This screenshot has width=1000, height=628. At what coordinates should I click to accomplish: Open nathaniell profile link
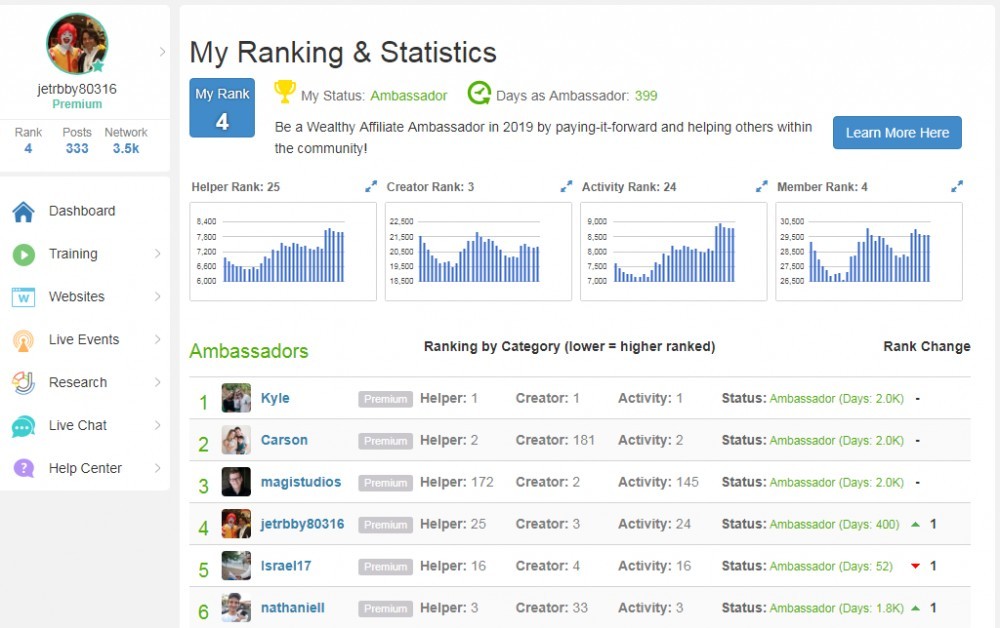click(293, 608)
